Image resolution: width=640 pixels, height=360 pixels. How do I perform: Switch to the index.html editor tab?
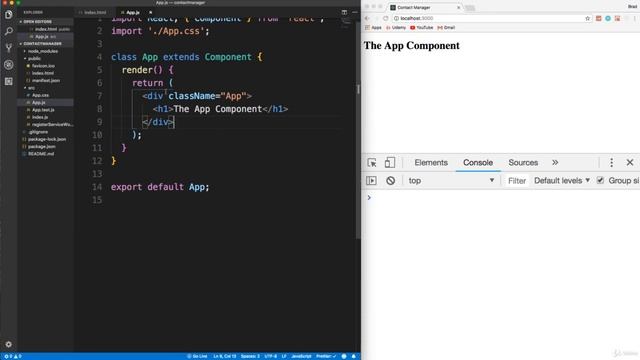95,12
